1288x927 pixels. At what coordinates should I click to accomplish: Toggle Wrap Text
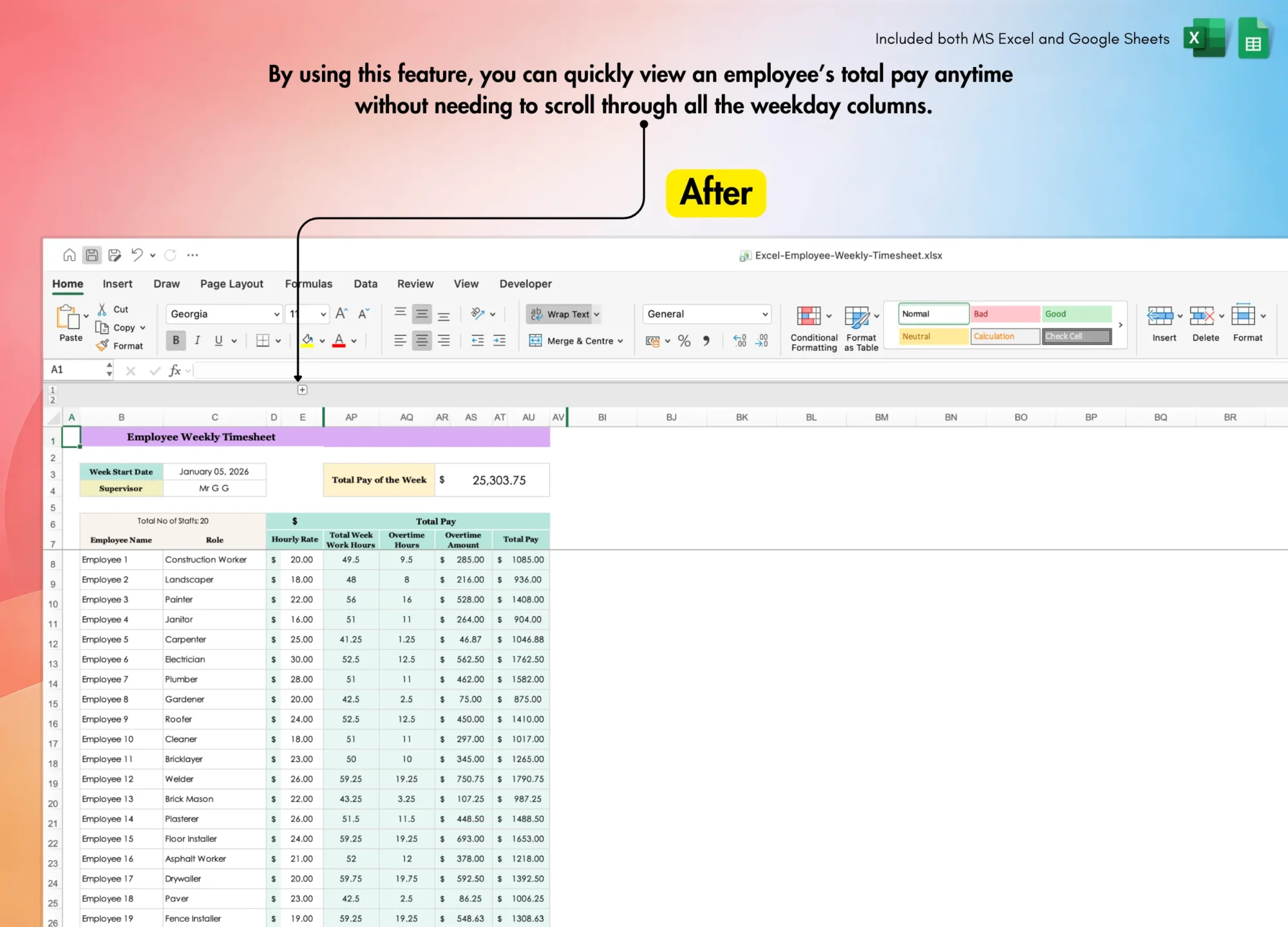pyautogui.click(x=560, y=314)
